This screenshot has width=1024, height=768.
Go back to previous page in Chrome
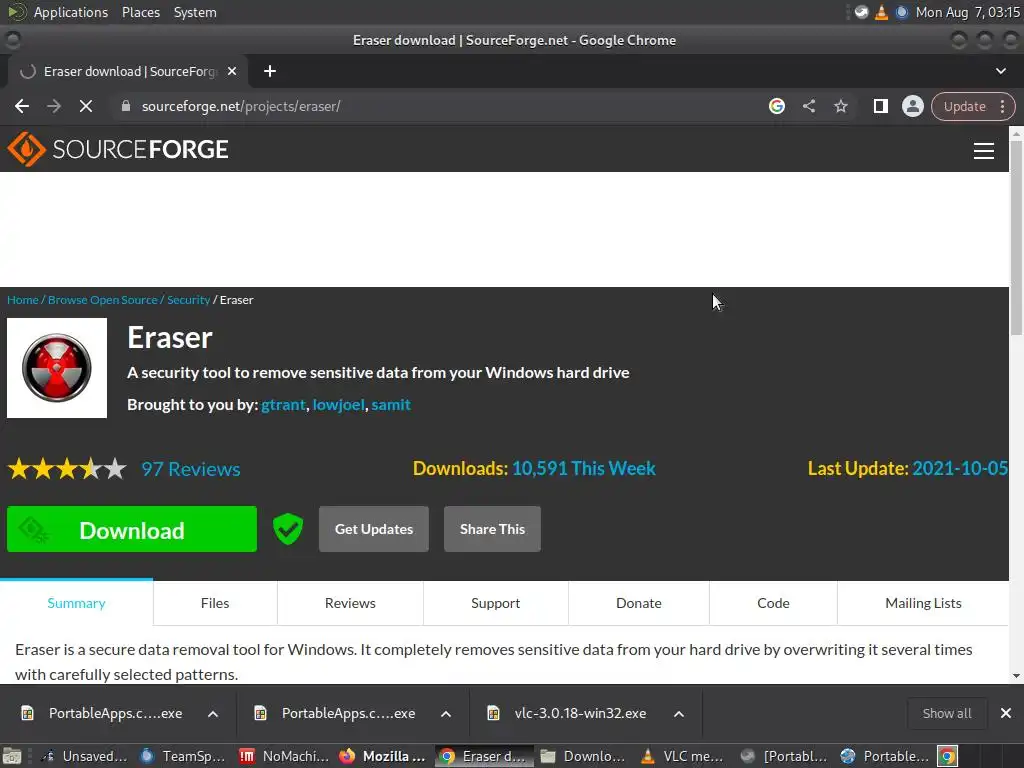coord(22,106)
